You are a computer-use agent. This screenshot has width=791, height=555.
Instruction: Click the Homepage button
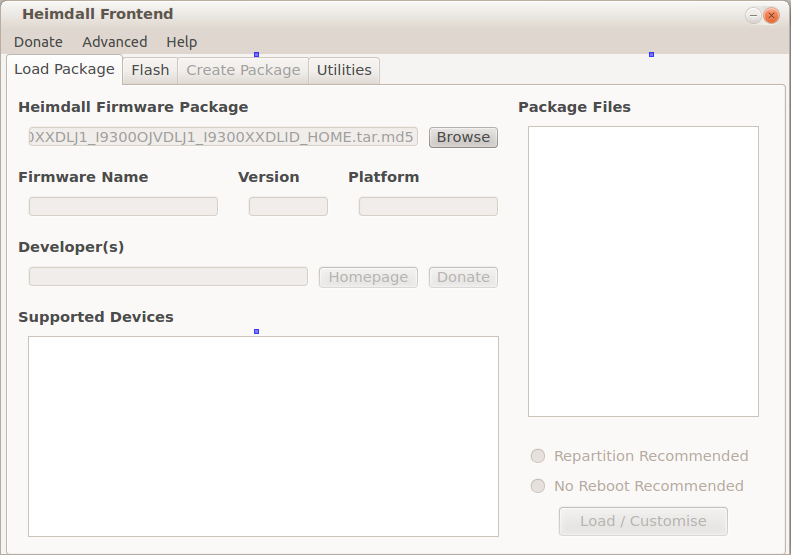tap(368, 277)
